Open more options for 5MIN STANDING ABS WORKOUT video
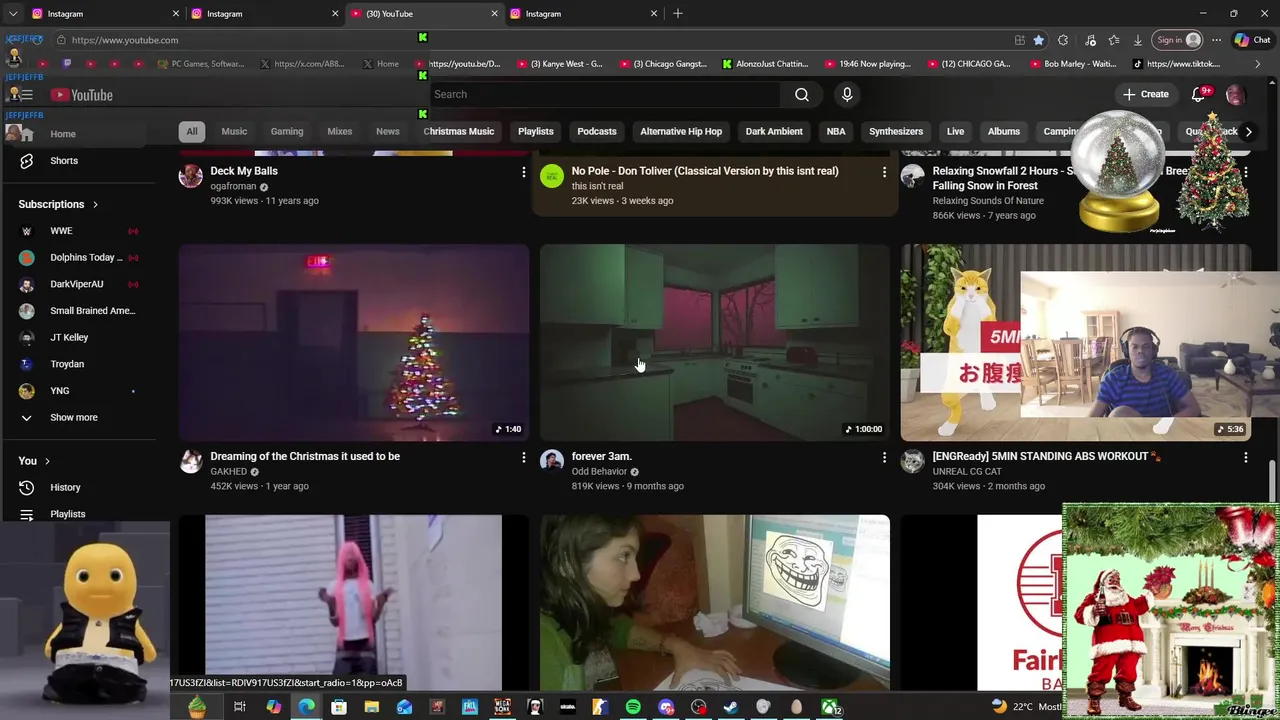The image size is (1280, 720). tap(1245, 457)
